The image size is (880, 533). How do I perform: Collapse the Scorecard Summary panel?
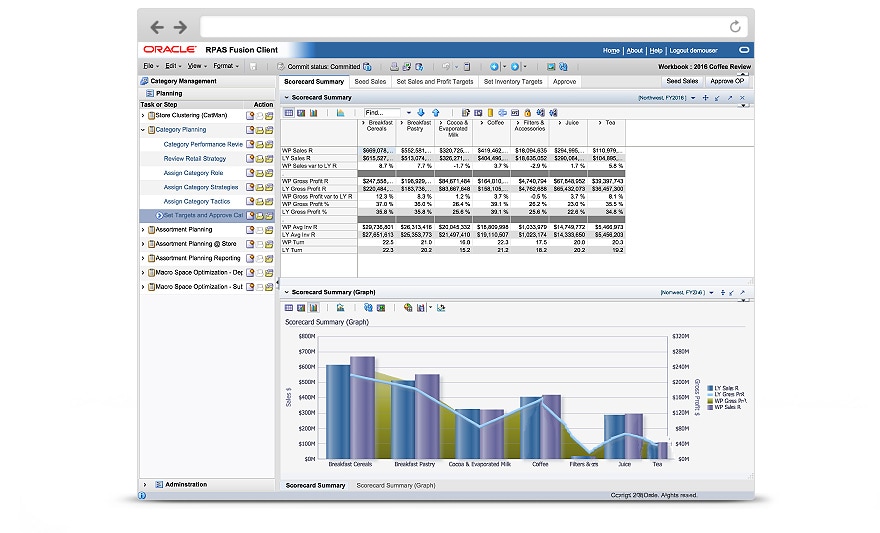coord(287,98)
